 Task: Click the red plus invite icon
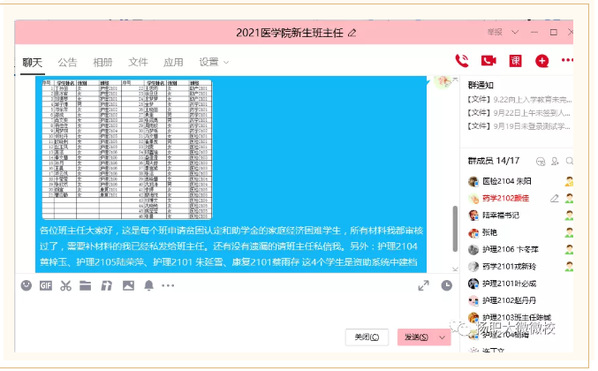(x=542, y=61)
